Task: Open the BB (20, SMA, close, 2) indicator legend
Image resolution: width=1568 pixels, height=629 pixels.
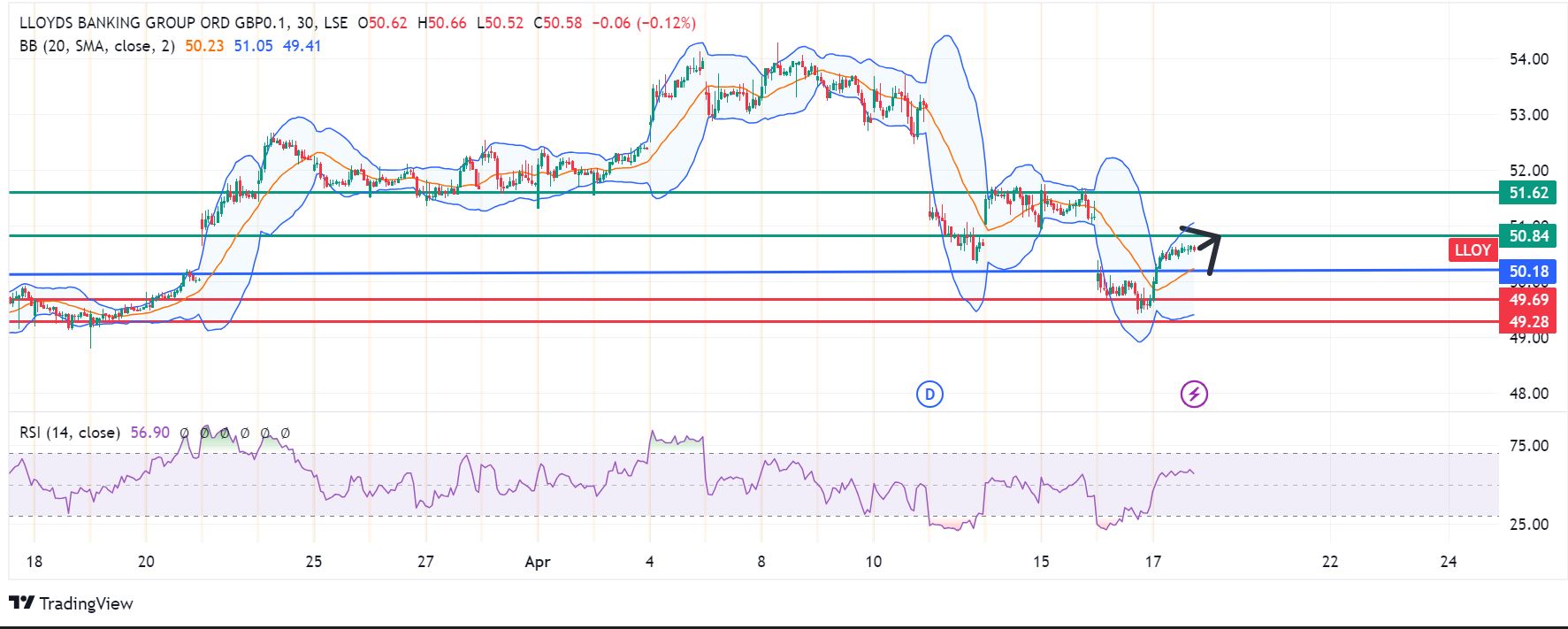Action: point(96,46)
